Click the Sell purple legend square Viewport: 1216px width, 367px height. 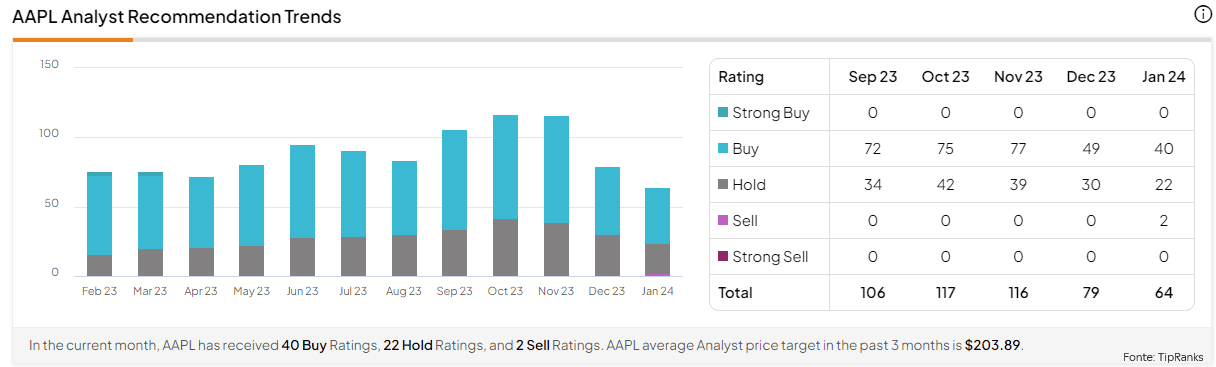tap(723, 221)
